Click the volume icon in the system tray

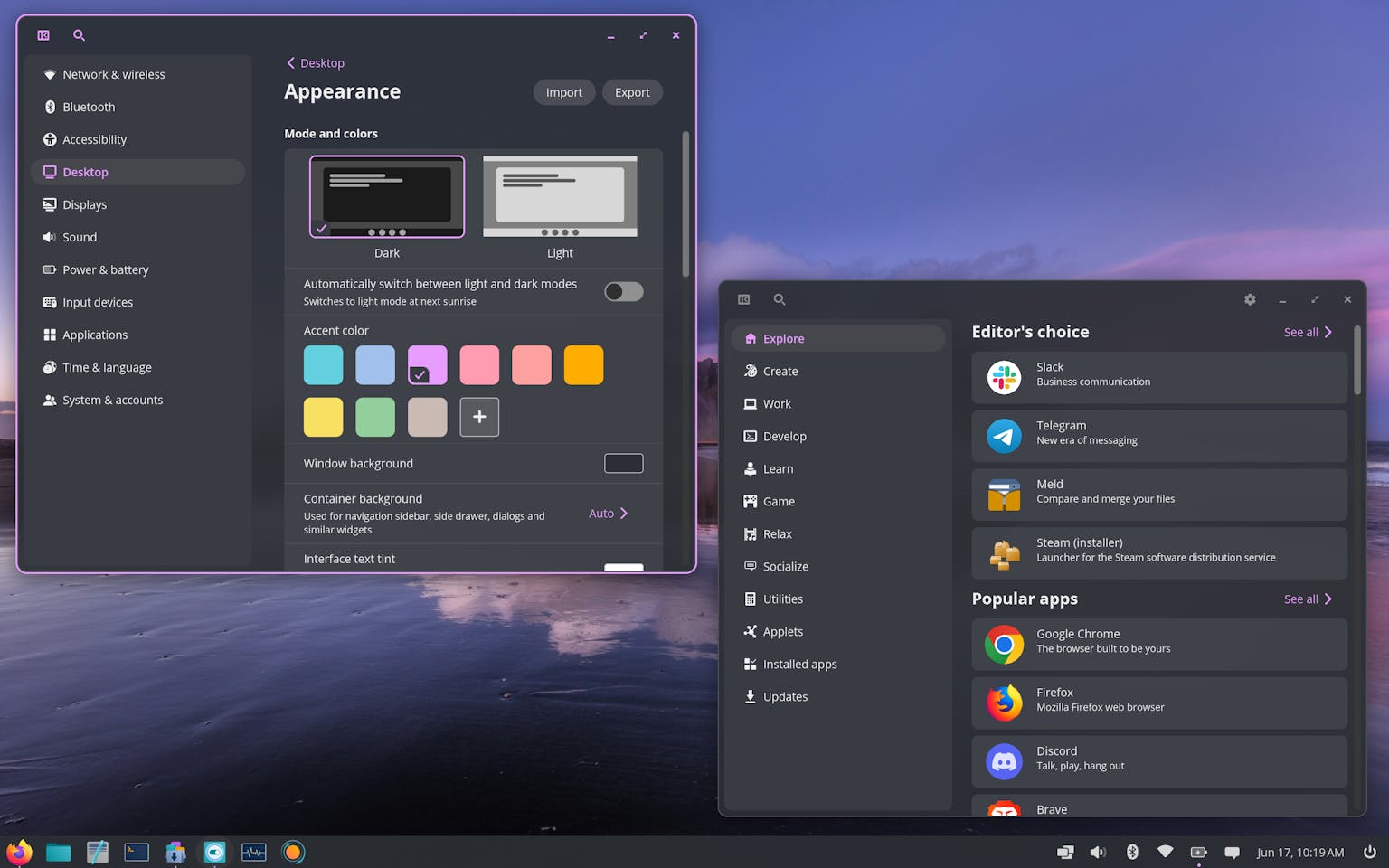coord(1098,852)
